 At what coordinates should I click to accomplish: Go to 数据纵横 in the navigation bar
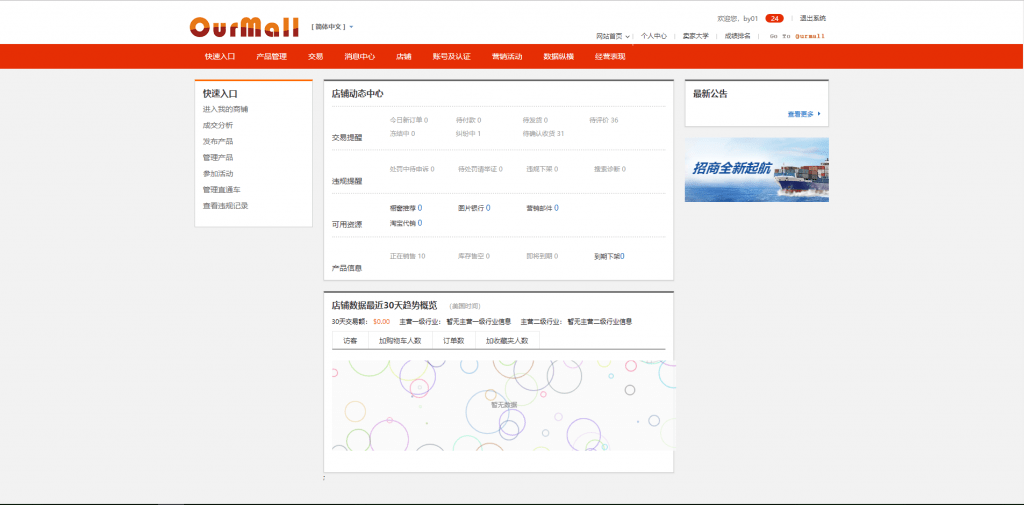tap(558, 57)
